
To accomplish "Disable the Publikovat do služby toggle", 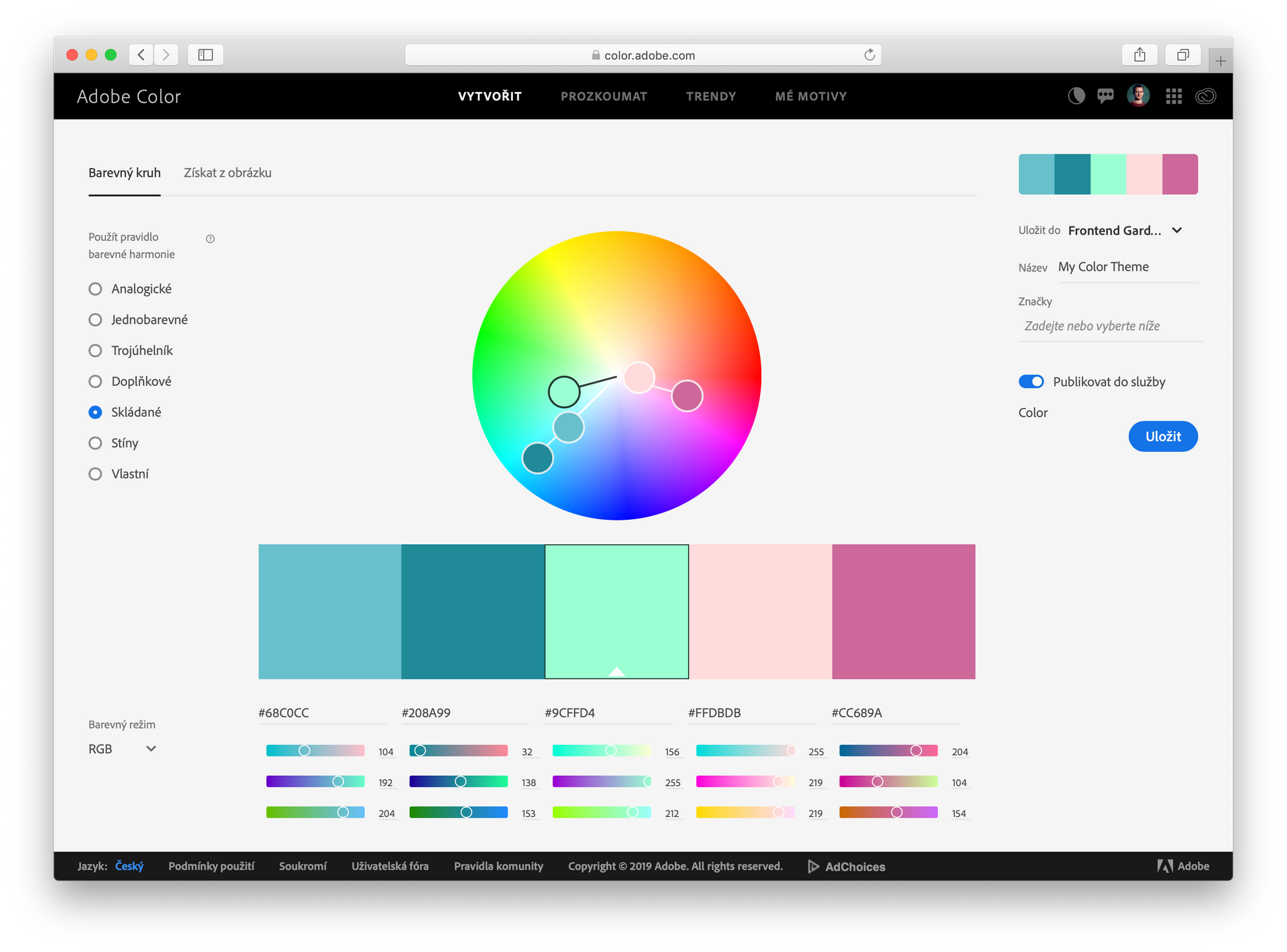I will [1031, 381].
